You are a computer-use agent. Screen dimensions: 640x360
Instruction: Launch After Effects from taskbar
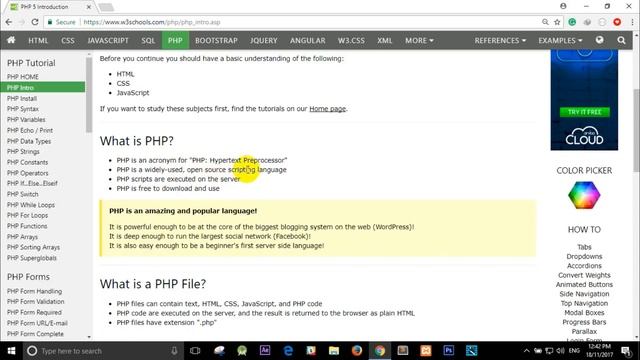pos(265,351)
